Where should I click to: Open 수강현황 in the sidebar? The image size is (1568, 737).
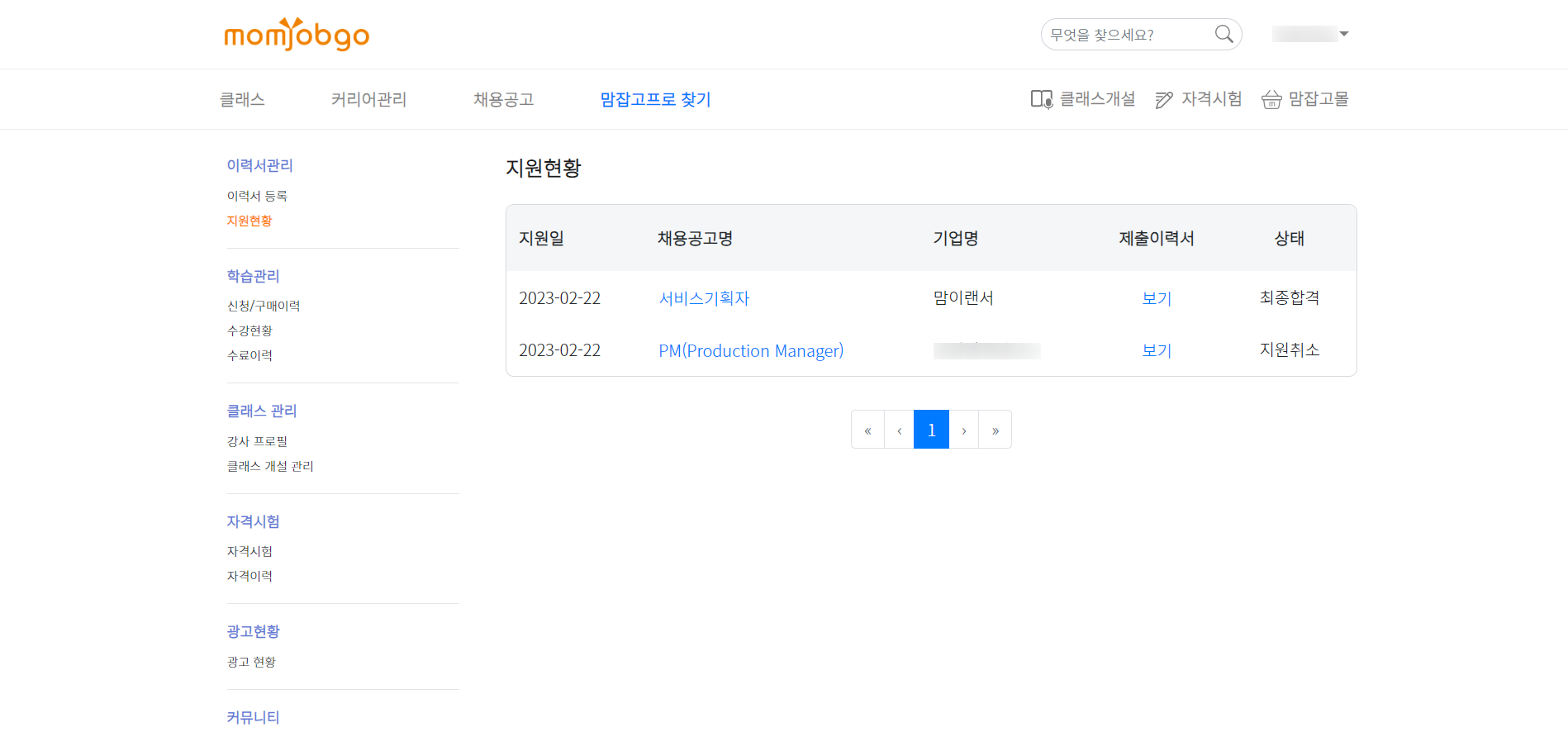249,330
